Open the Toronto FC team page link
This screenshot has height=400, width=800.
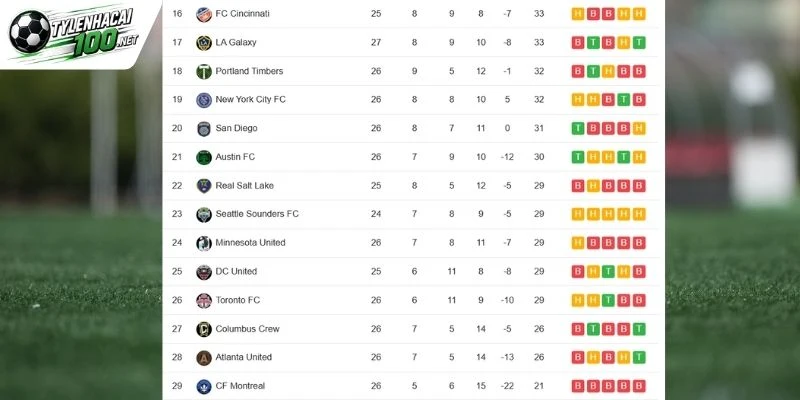(238, 300)
